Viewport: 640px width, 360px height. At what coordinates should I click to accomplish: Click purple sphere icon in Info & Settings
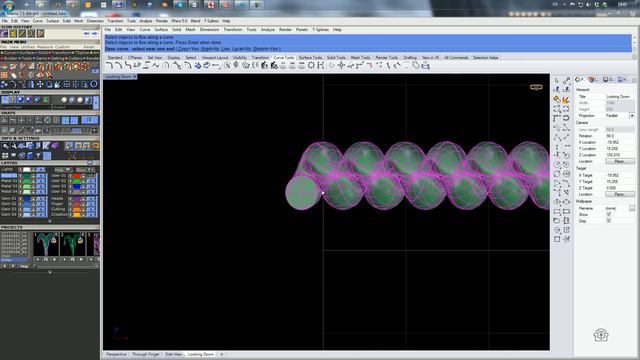(x=55, y=146)
